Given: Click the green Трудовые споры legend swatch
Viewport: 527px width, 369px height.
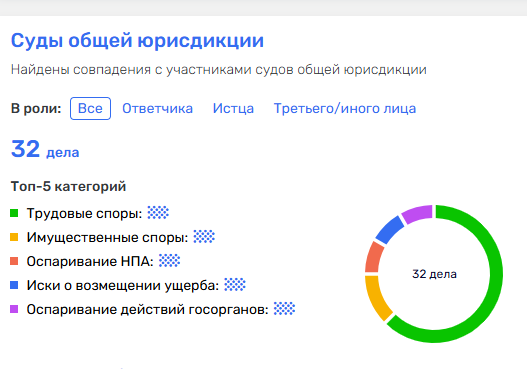Looking at the screenshot, I should 14,213.
